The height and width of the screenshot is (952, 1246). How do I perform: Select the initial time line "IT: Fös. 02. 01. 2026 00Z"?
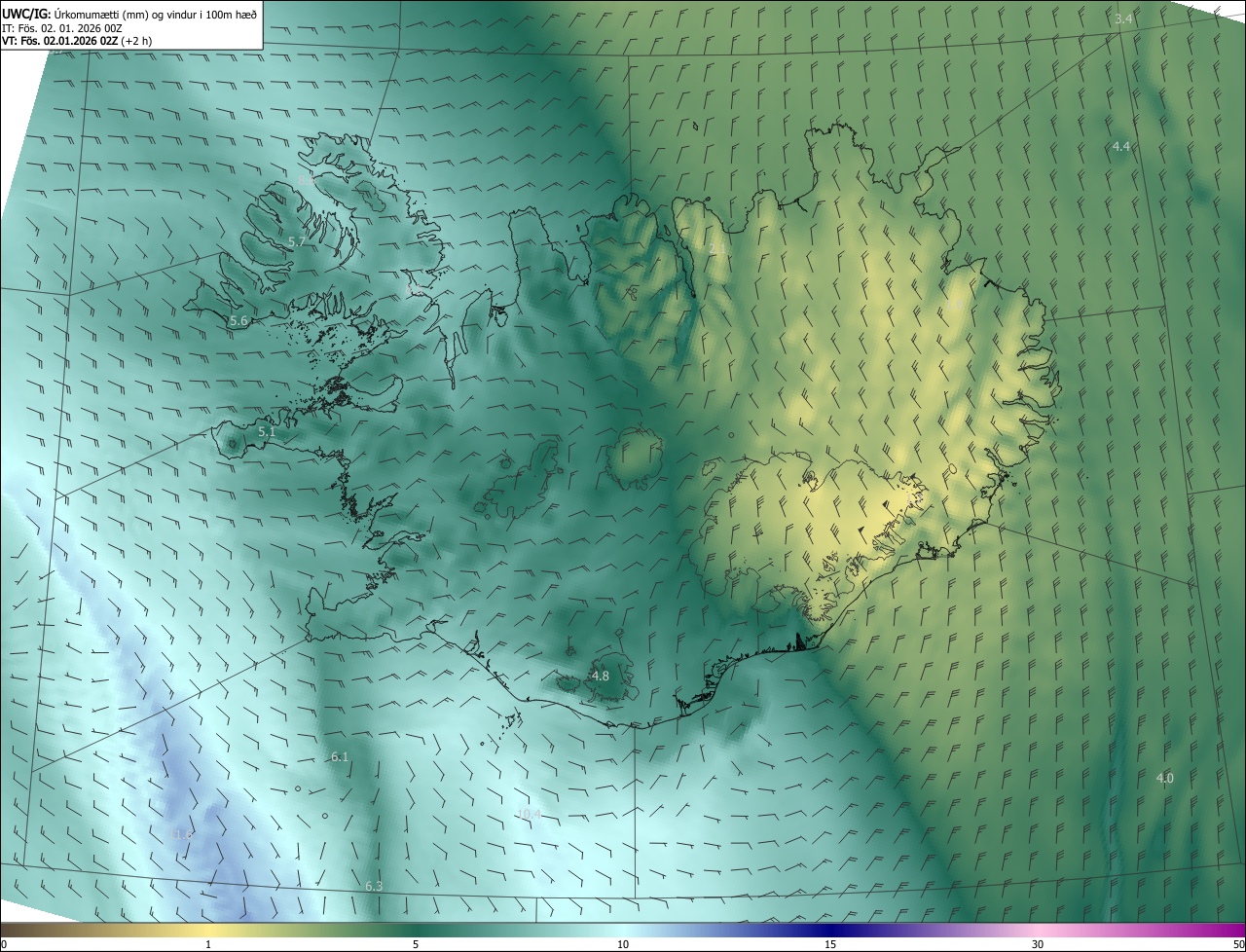click(x=62, y=28)
